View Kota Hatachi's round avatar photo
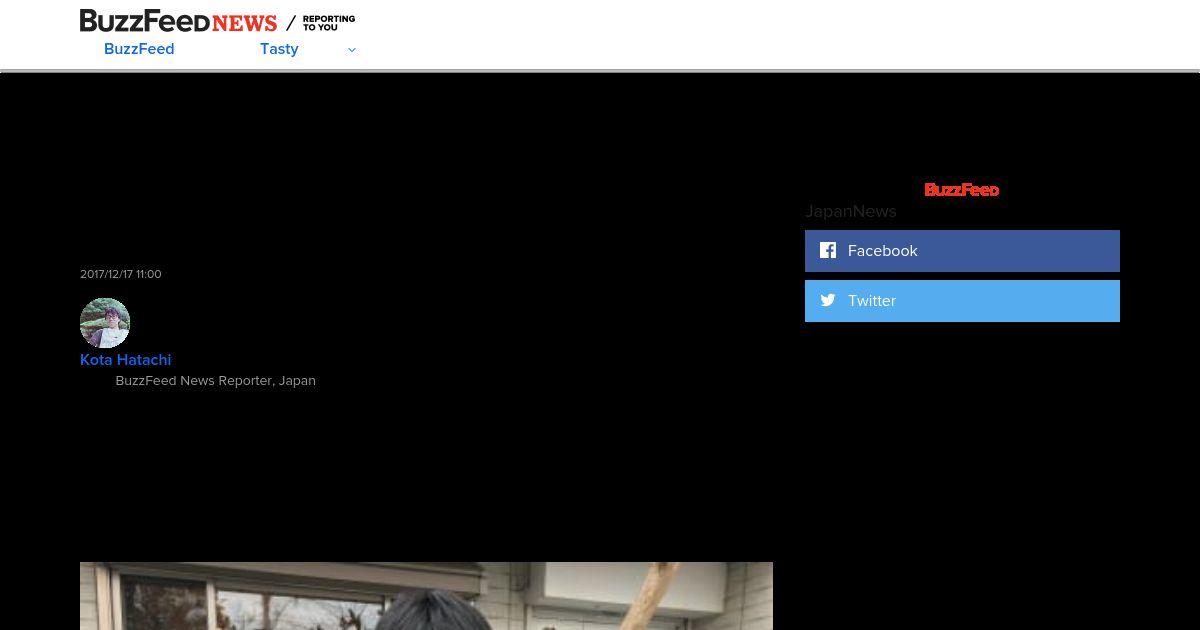 (x=105, y=323)
